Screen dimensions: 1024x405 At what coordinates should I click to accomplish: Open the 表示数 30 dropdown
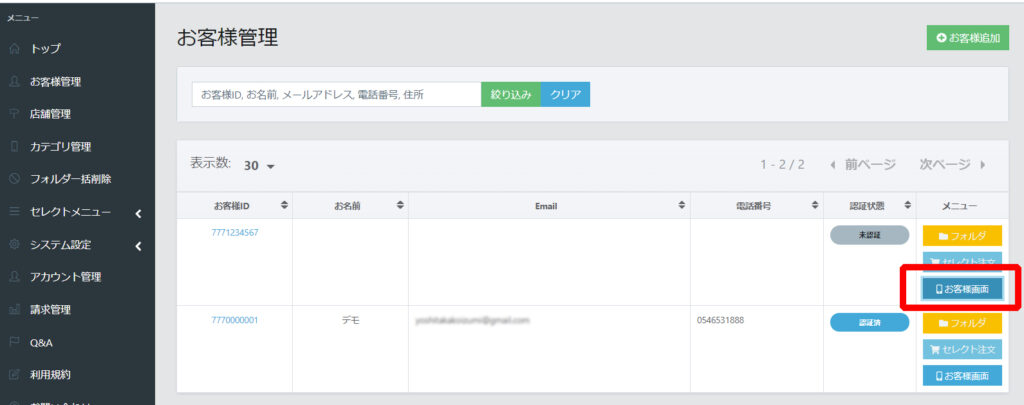tap(259, 165)
